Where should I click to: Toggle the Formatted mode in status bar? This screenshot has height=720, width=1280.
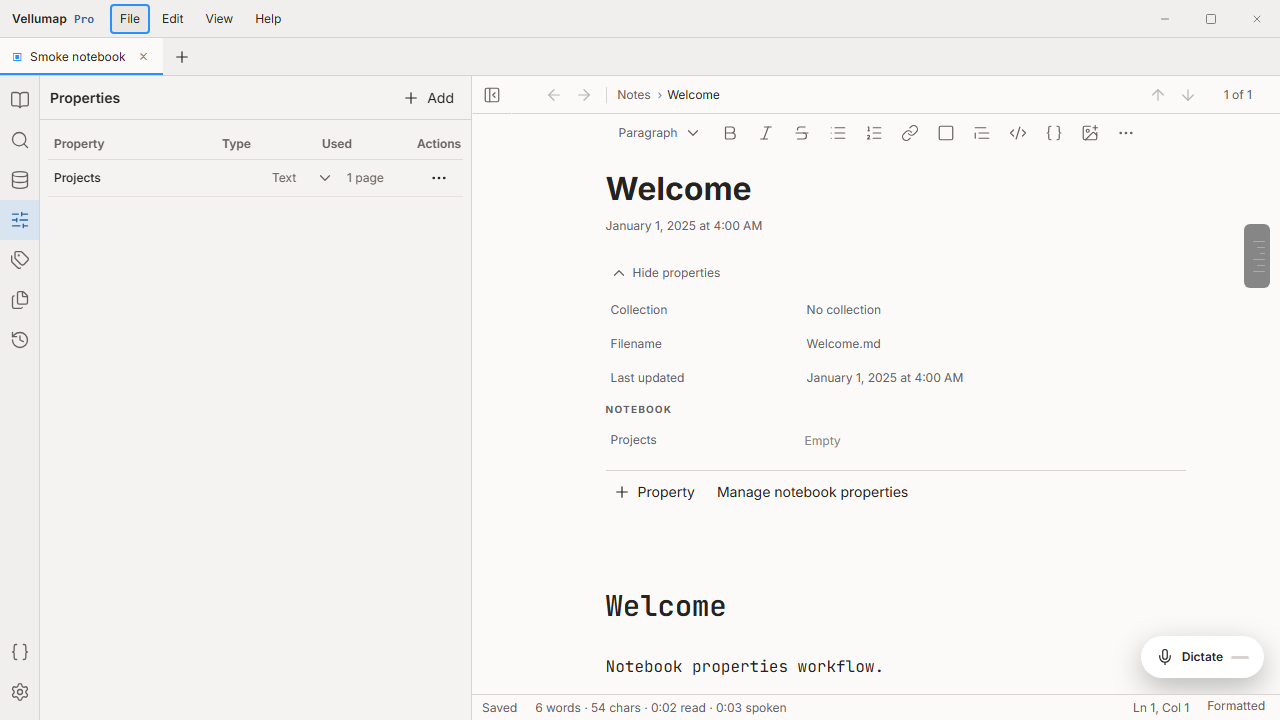tap(1236, 706)
